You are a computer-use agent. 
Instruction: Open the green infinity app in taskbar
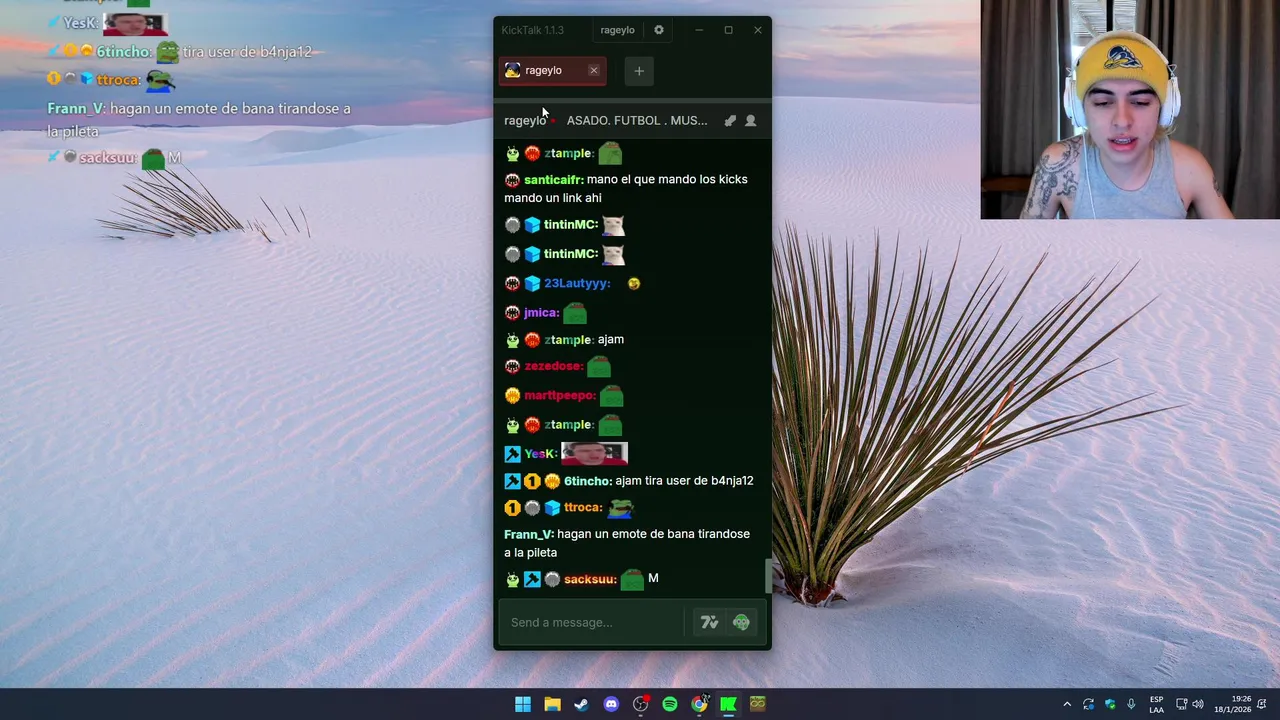click(758, 704)
